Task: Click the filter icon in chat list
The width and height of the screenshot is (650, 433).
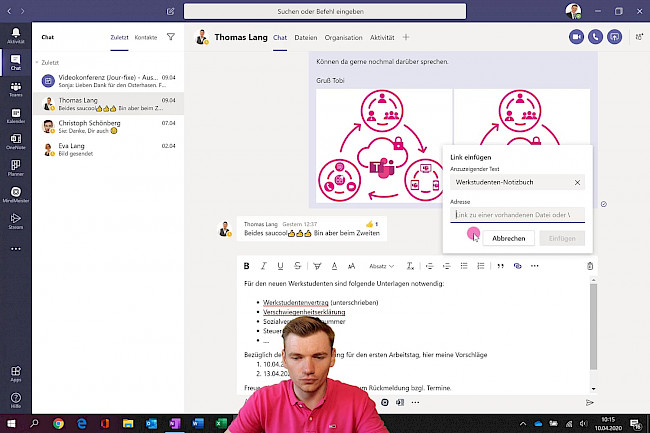Action: [170, 37]
